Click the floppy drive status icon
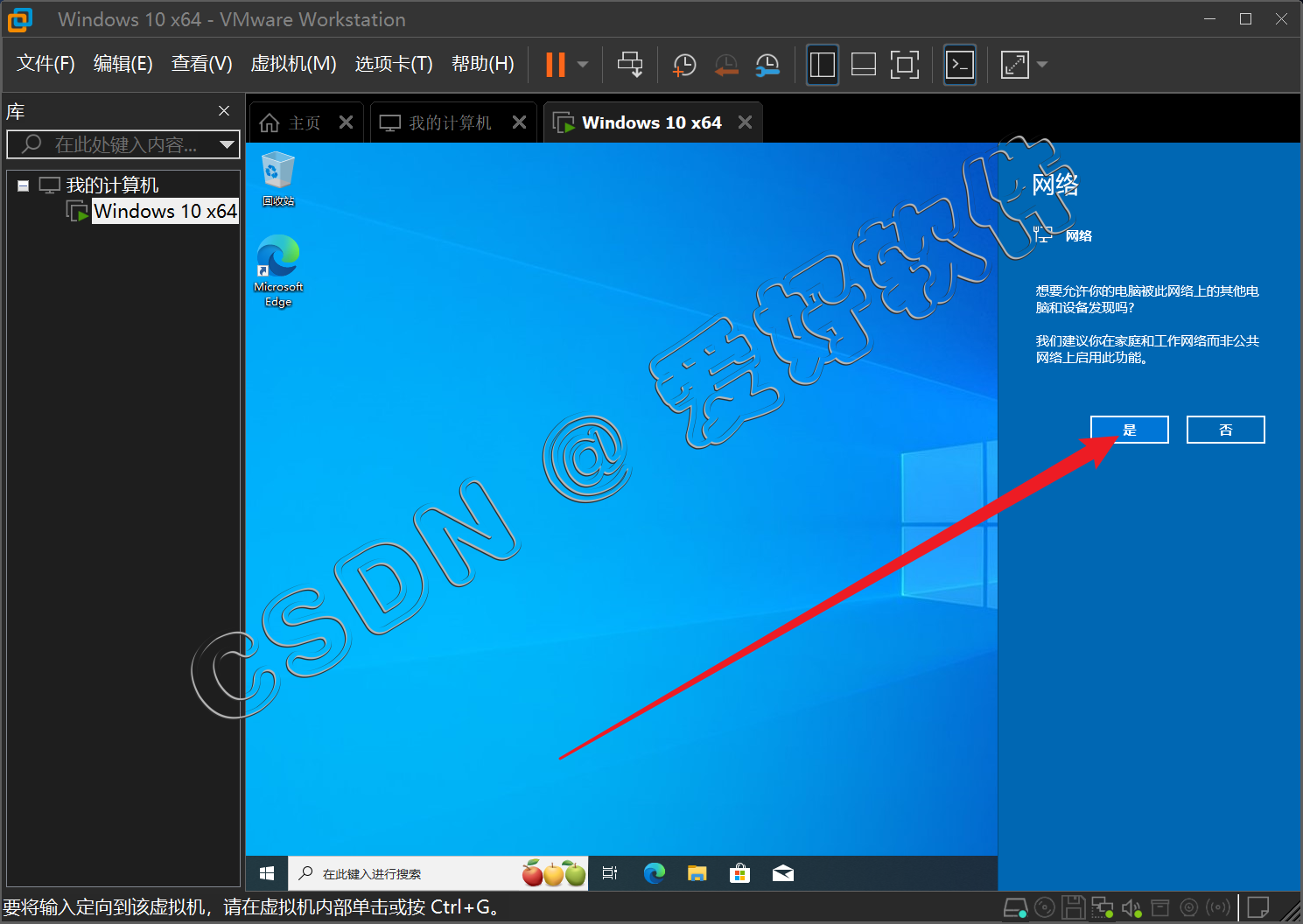This screenshot has width=1303, height=924. 1074,907
